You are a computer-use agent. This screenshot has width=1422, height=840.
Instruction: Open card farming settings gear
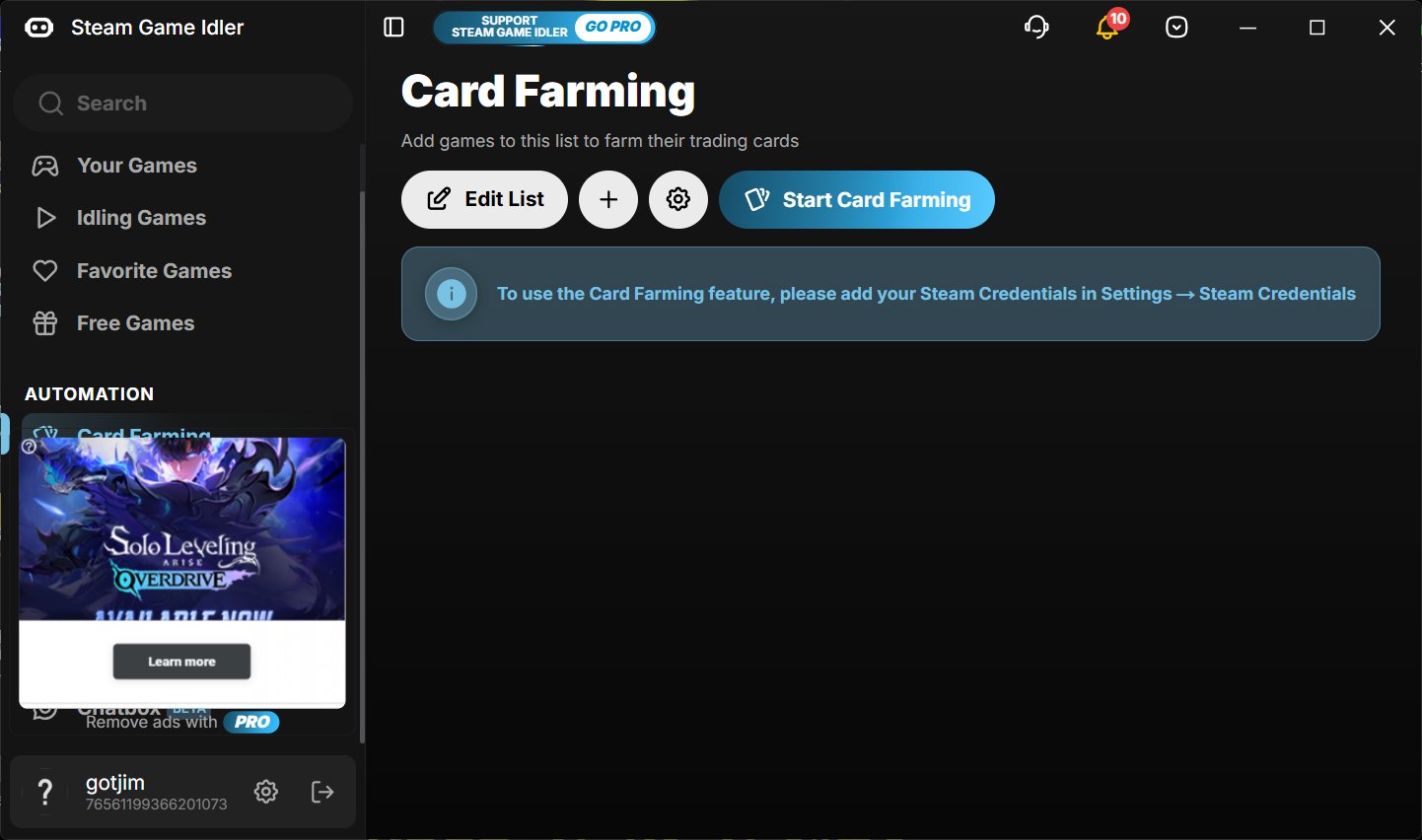[678, 200]
